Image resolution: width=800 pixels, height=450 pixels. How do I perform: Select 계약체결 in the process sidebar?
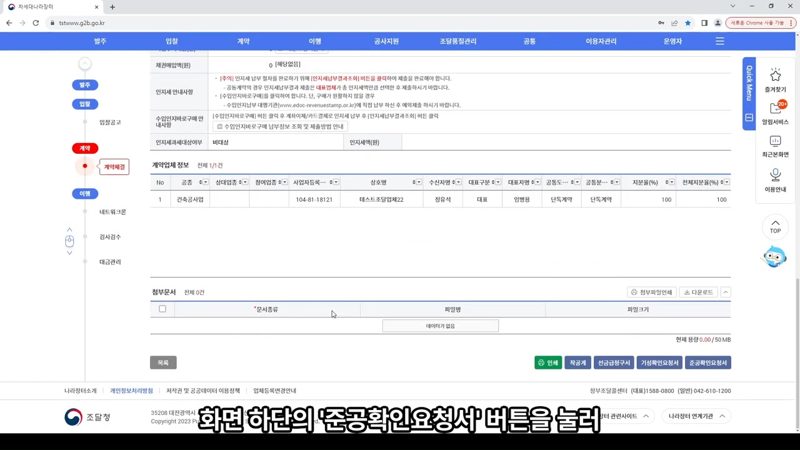tap(114, 167)
